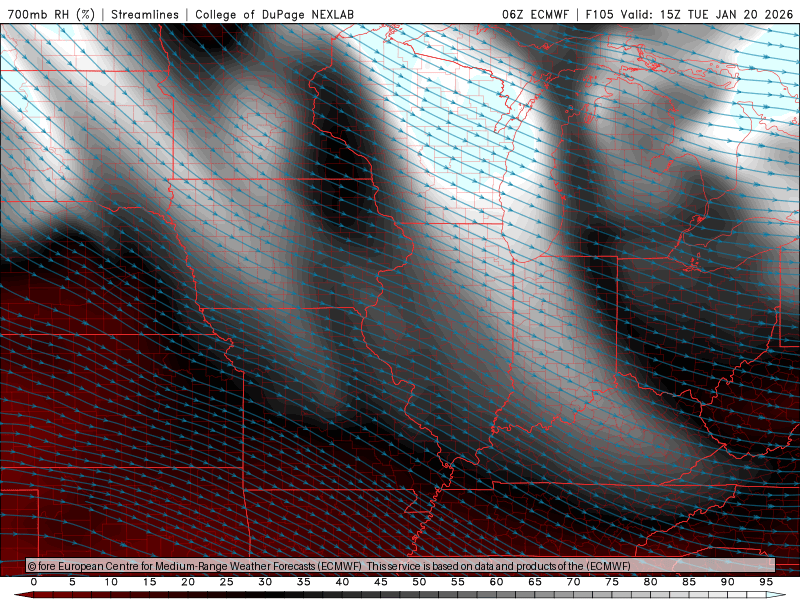The width and height of the screenshot is (800, 600).
Task: Click the "45" colorbar tick label
Action: [x=381, y=582]
